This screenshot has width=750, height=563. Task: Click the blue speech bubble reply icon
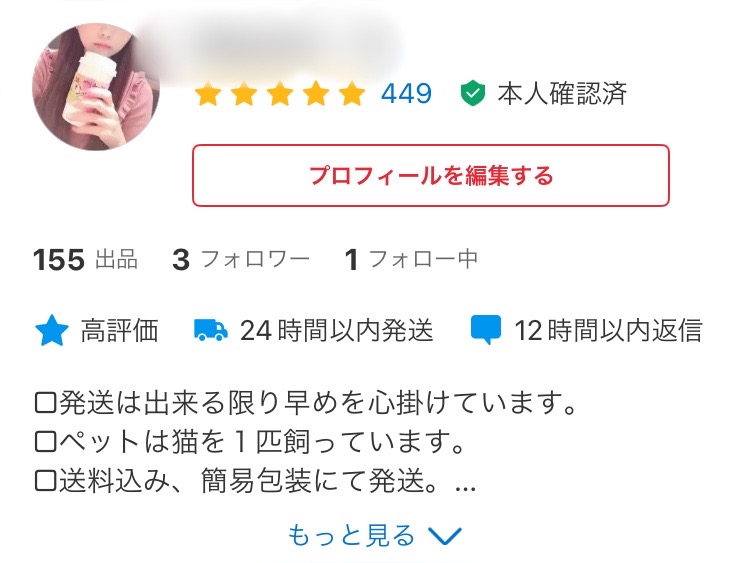tap(485, 330)
